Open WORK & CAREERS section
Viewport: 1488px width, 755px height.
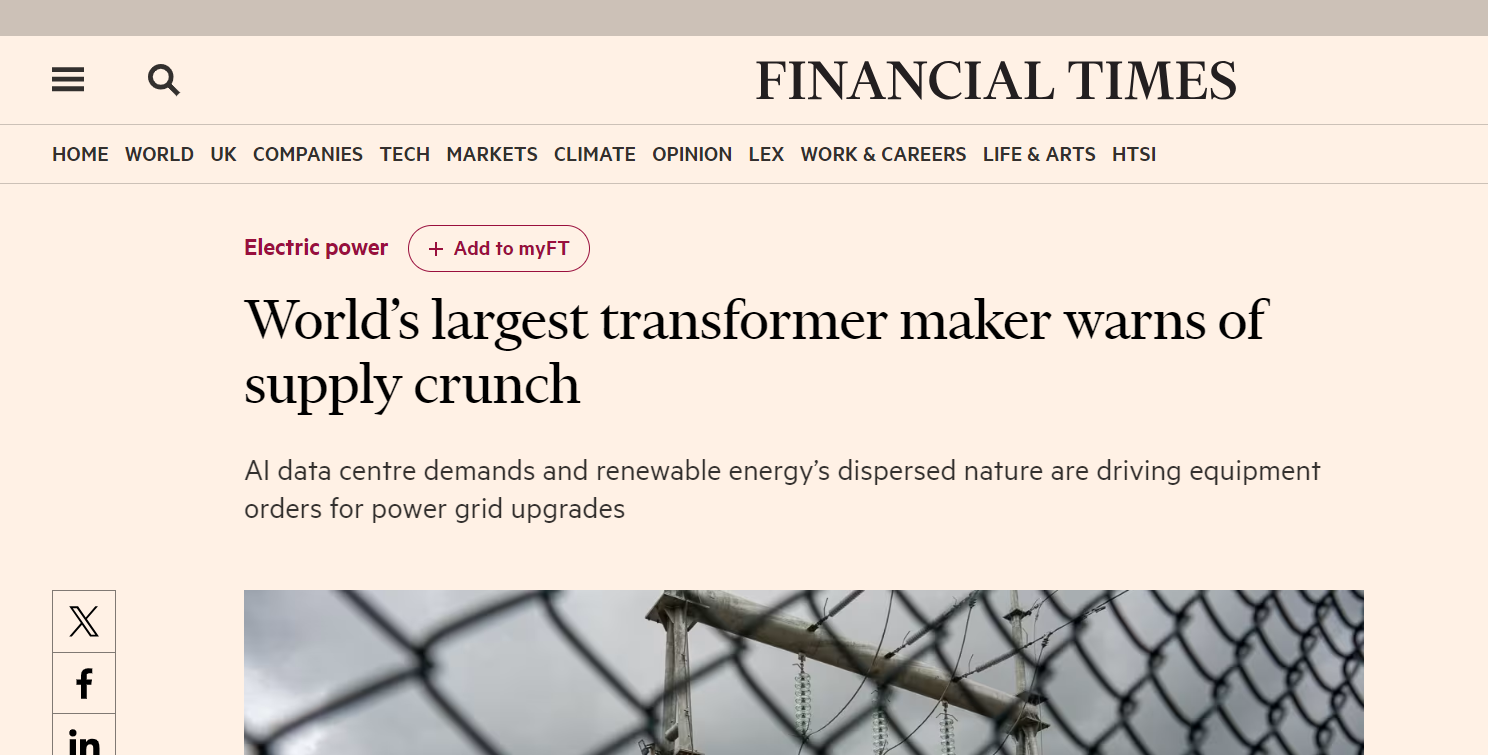click(883, 154)
